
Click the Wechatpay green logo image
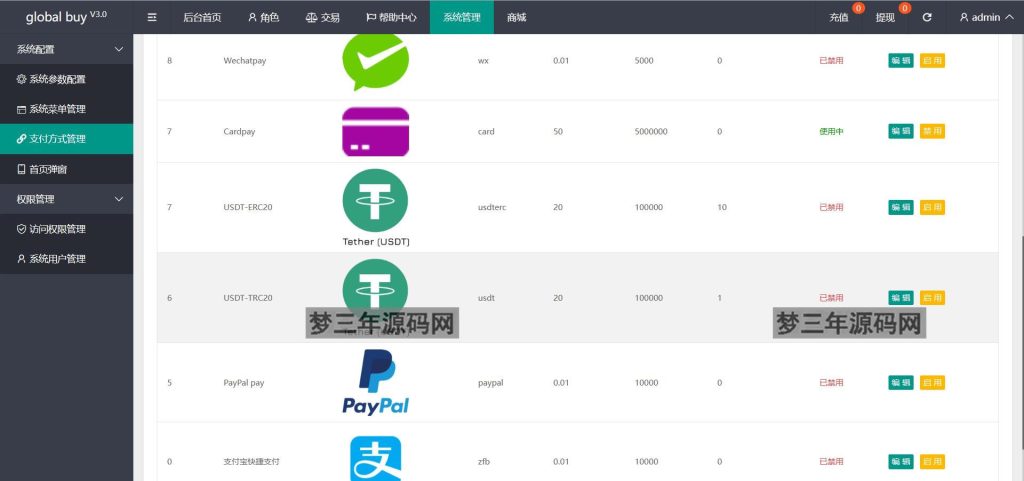376,61
